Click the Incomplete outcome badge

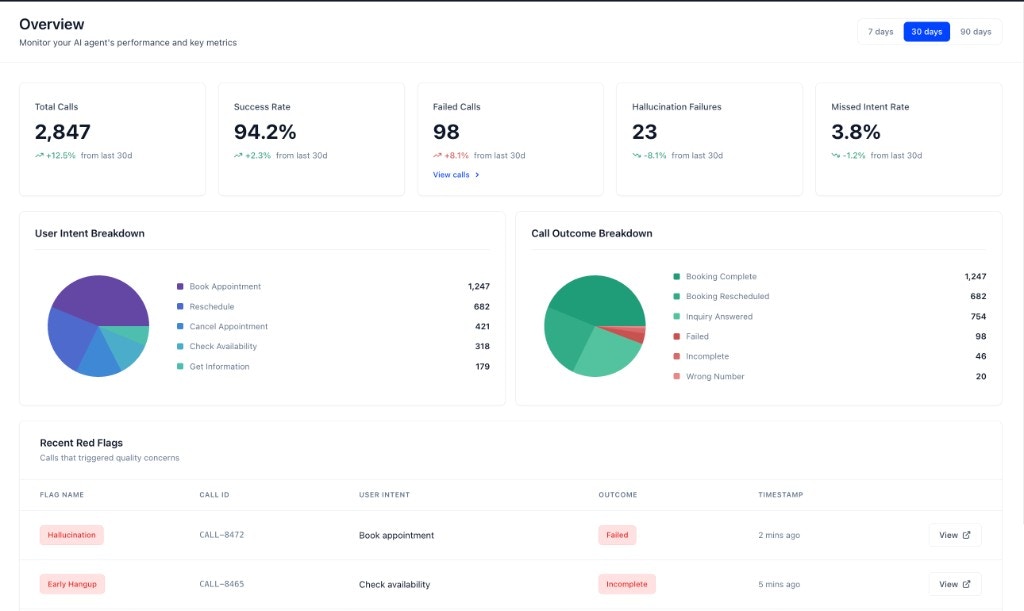click(627, 584)
